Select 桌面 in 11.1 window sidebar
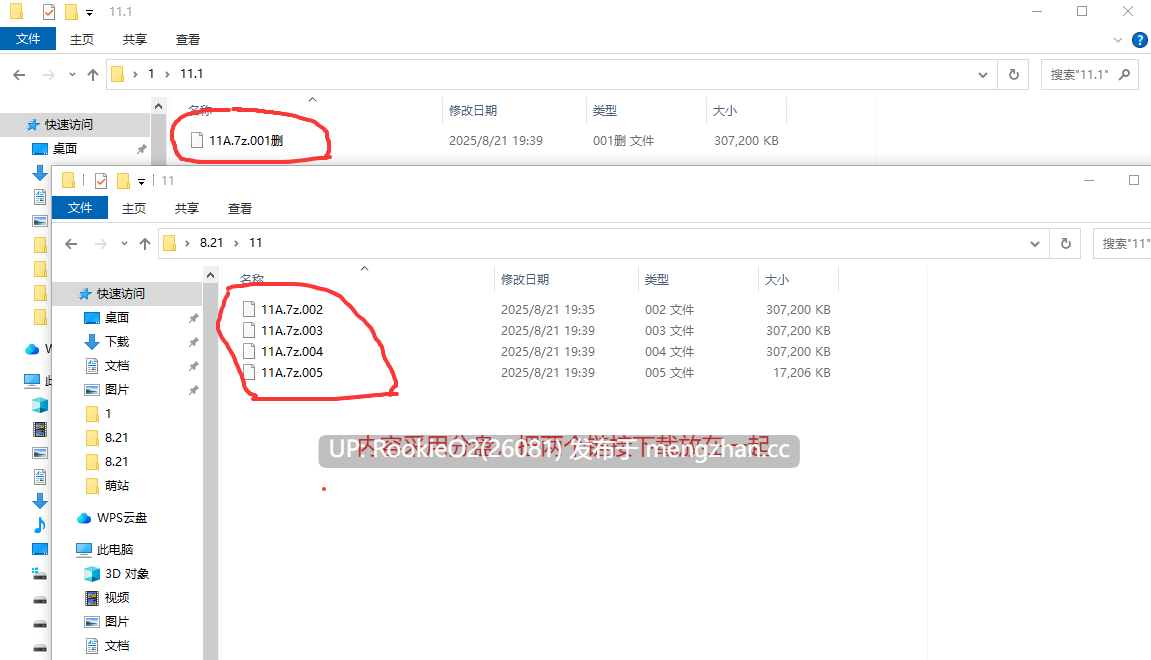 (65, 148)
